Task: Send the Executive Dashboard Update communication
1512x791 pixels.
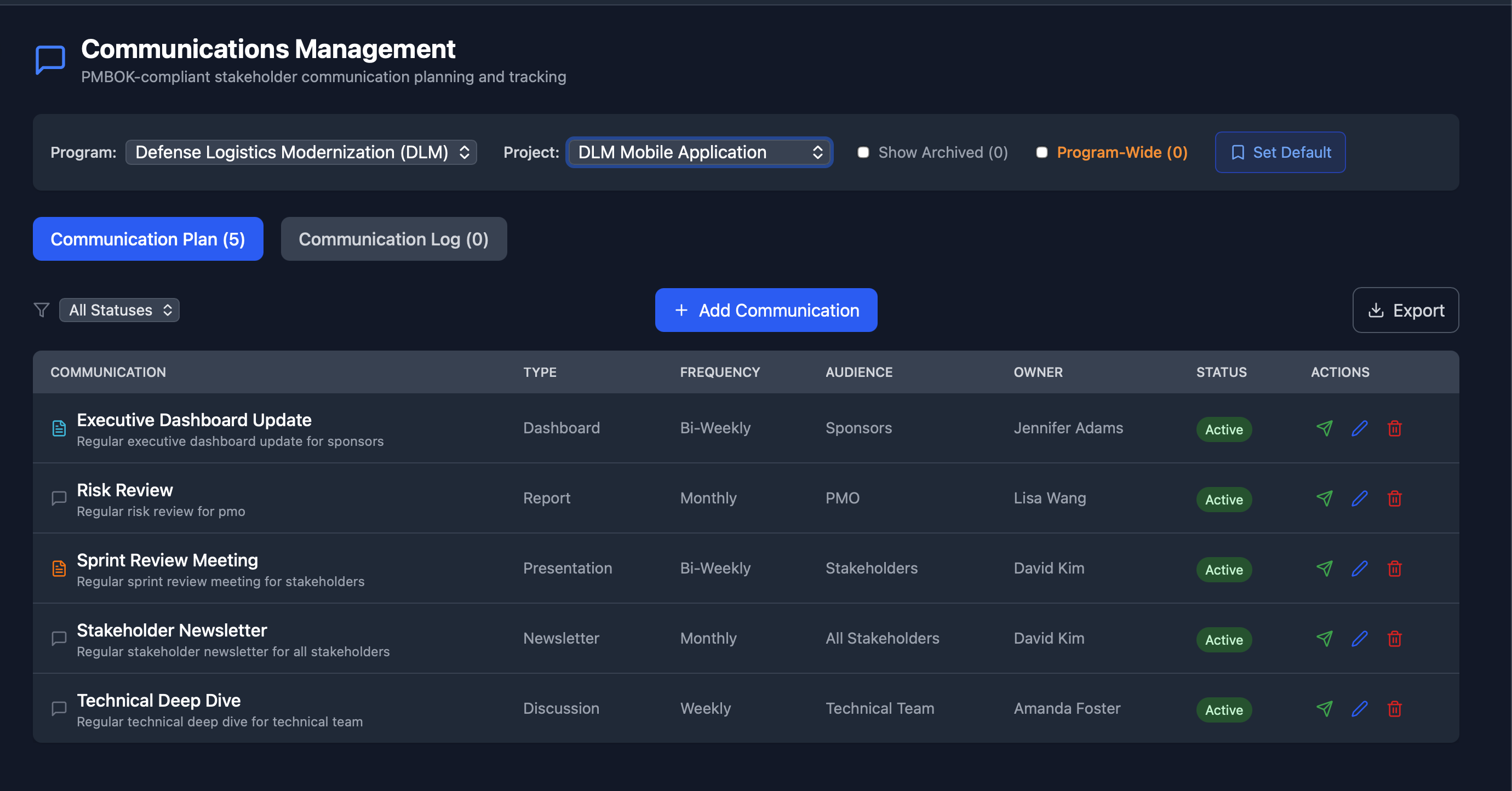Action: (1324, 428)
